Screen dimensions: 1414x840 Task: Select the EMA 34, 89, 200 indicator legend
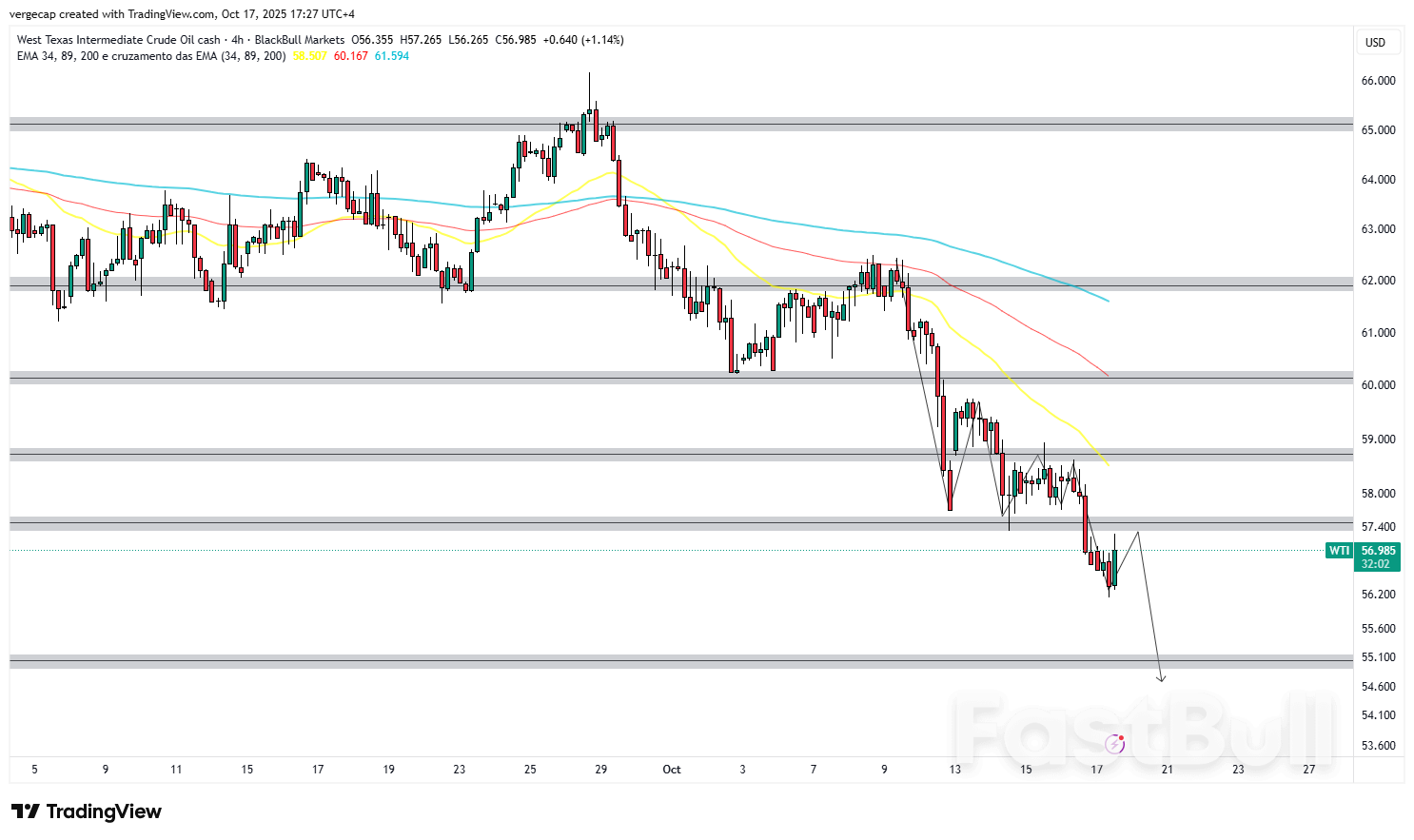tap(150, 56)
